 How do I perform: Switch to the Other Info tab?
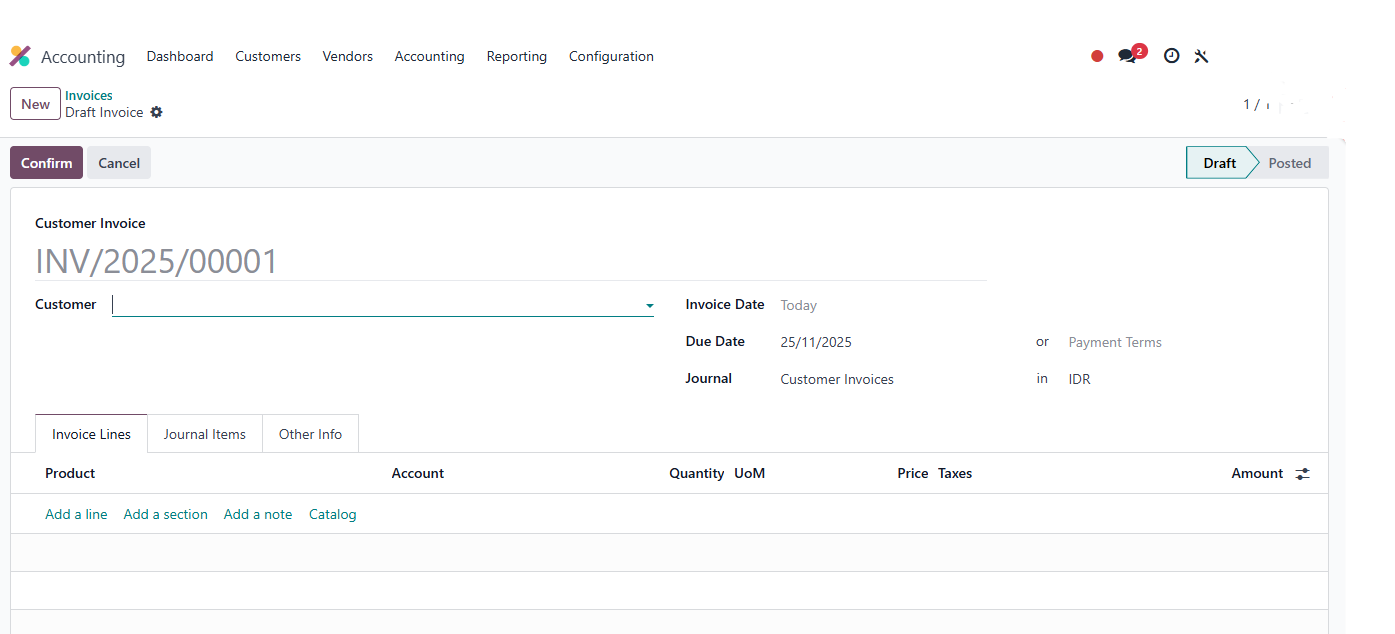click(310, 434)
